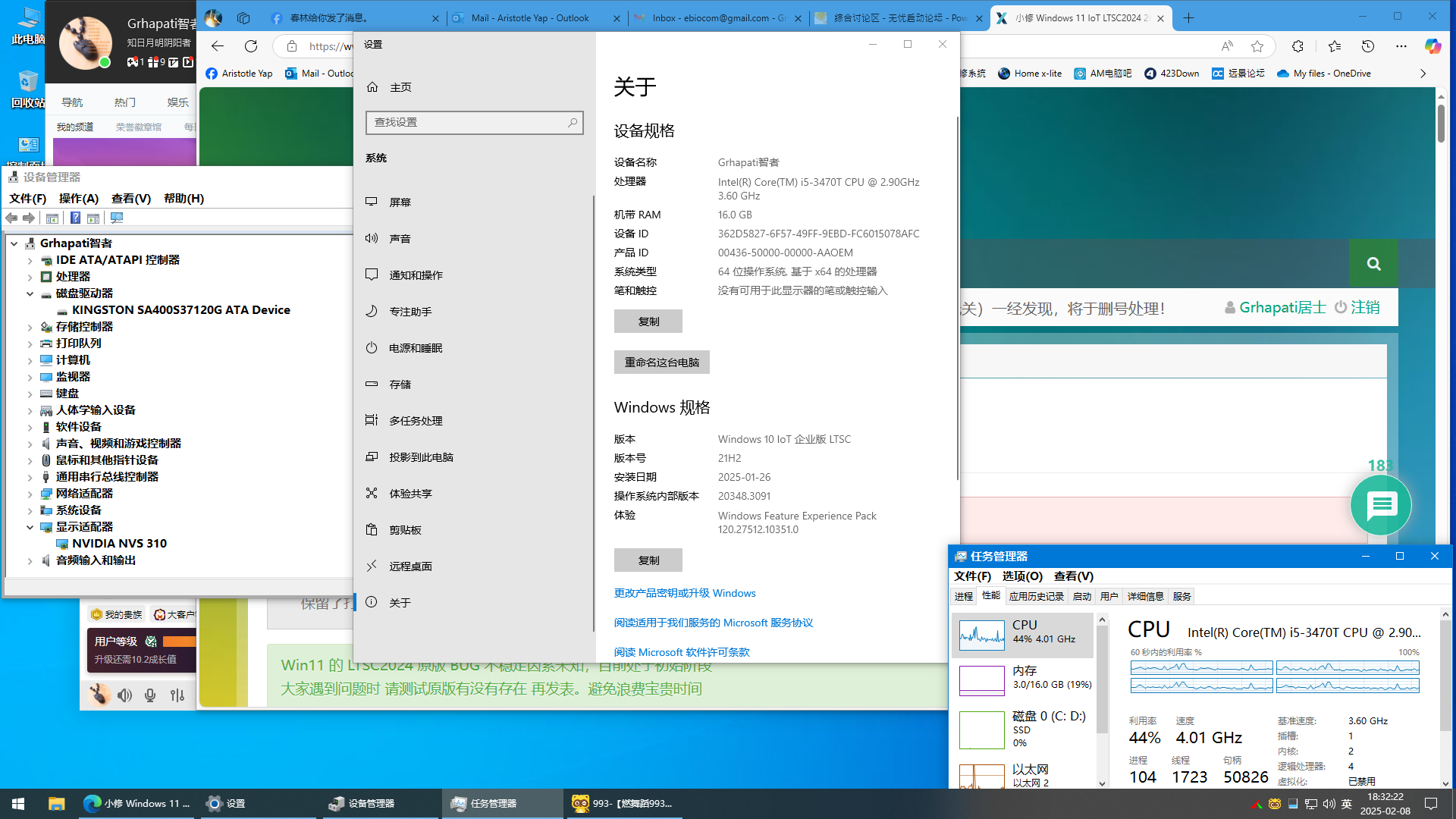Viewport: 1456px width, 819px height.
Task: Open Remote Desktop settings icon
Action: point(372,566)
